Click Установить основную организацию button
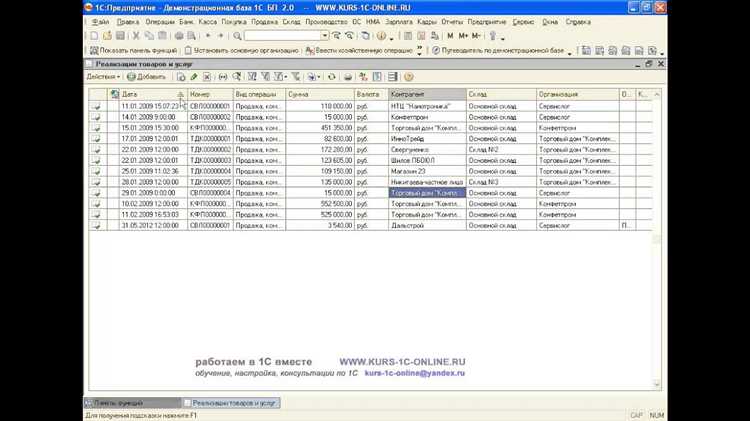Viewport: 750px width, 421px height. tap(242, 50)
